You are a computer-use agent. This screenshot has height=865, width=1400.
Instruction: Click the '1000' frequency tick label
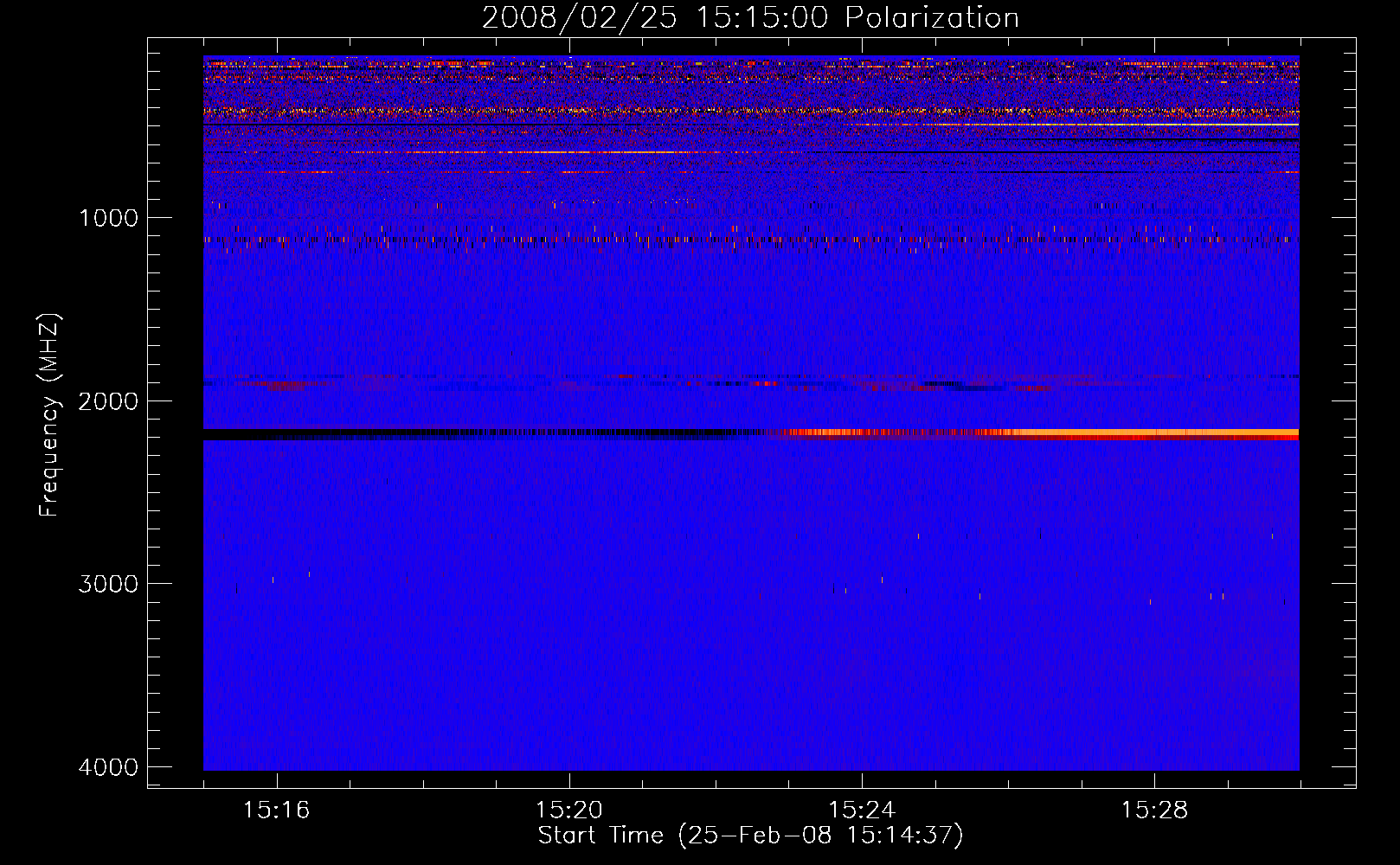pos(108,217)
